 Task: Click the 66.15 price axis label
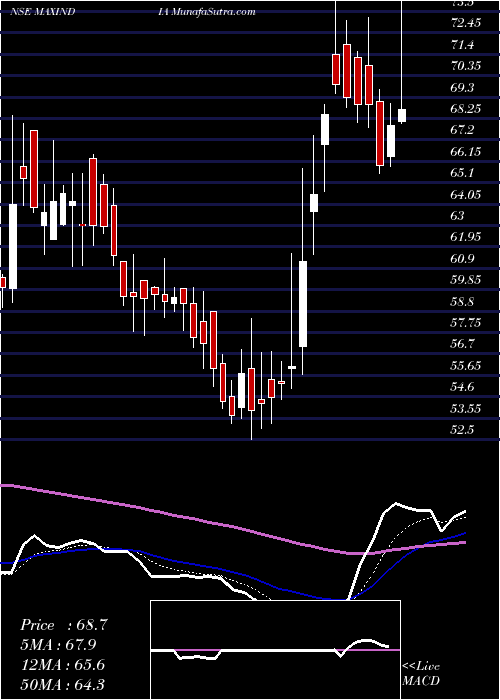[x=466, y=151]
